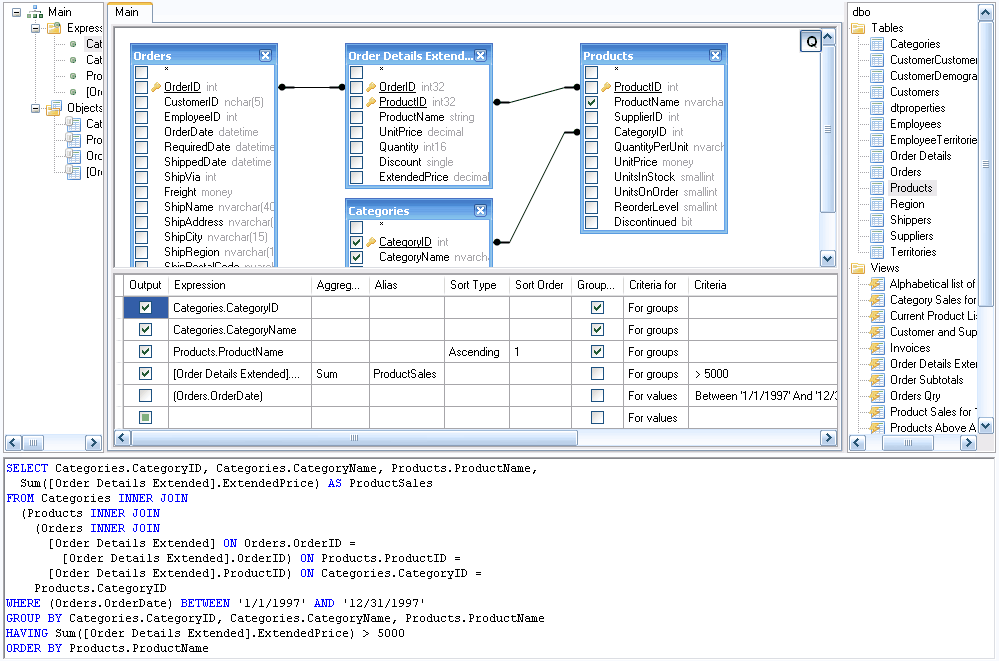Viewport: 999px width, 661px height.
Task: Toggle Output checkbox for Categories.CategoryID row
Action: [145, 308]
